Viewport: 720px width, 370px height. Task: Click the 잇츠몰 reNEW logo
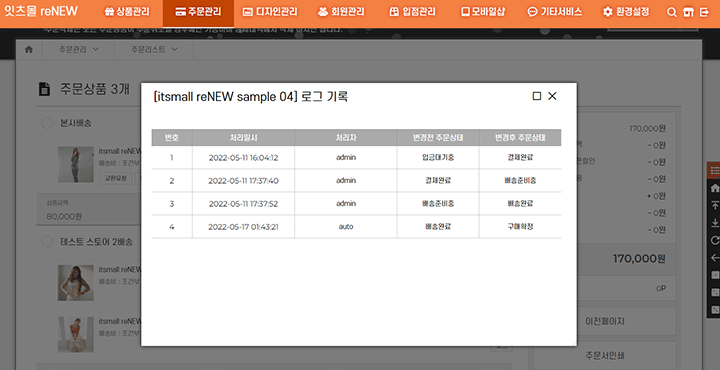tap(41, 11)
